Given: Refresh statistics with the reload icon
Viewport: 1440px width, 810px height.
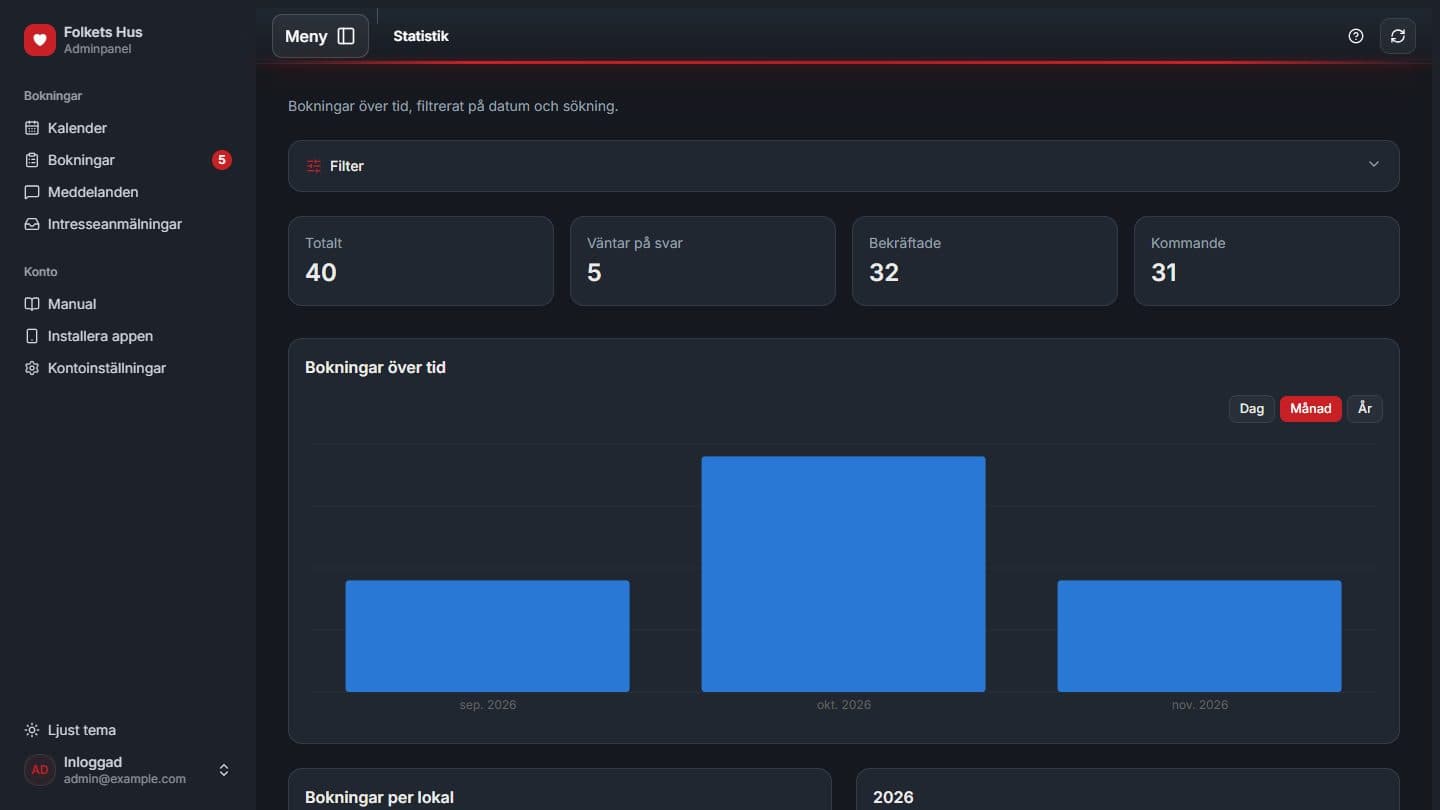Looking at the screenshot, I should click(x=1398, y=36).
